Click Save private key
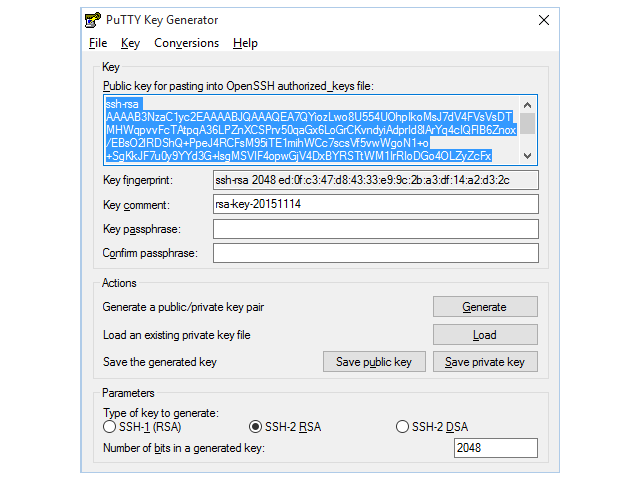 pos(485,362)
